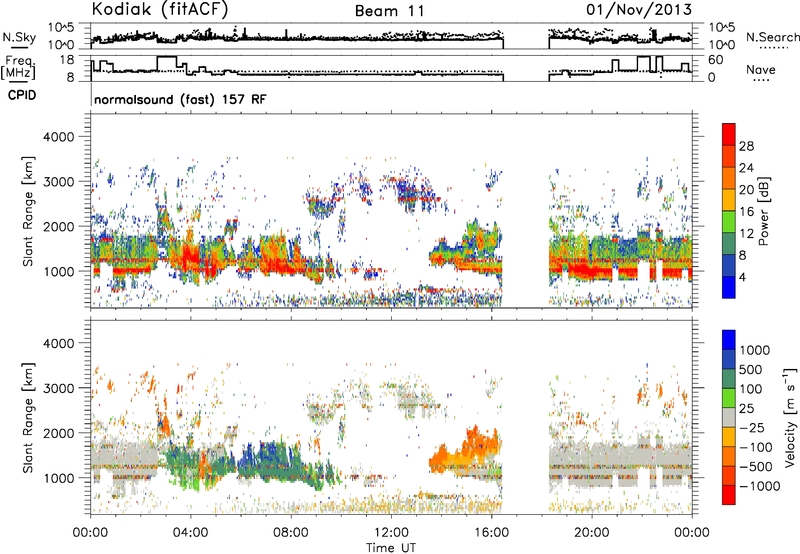Viewport: 800px width, 554px height.
Task: Click the red bottom of velocity colorbar
Action: [x=729, y=495]
